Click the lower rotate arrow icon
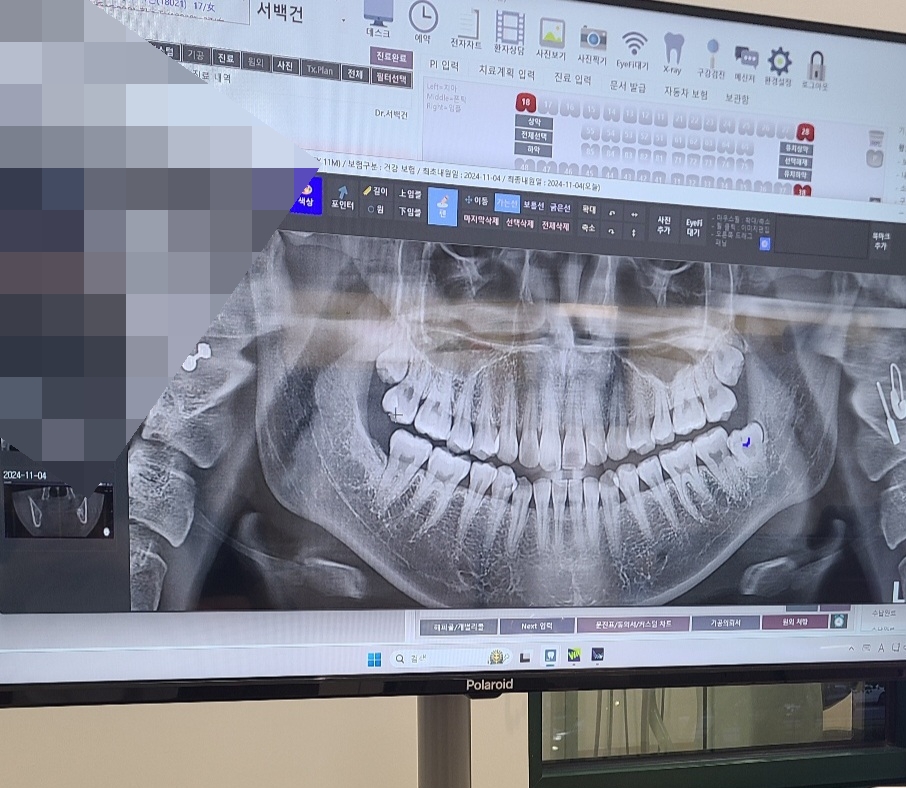 [612, 231]
